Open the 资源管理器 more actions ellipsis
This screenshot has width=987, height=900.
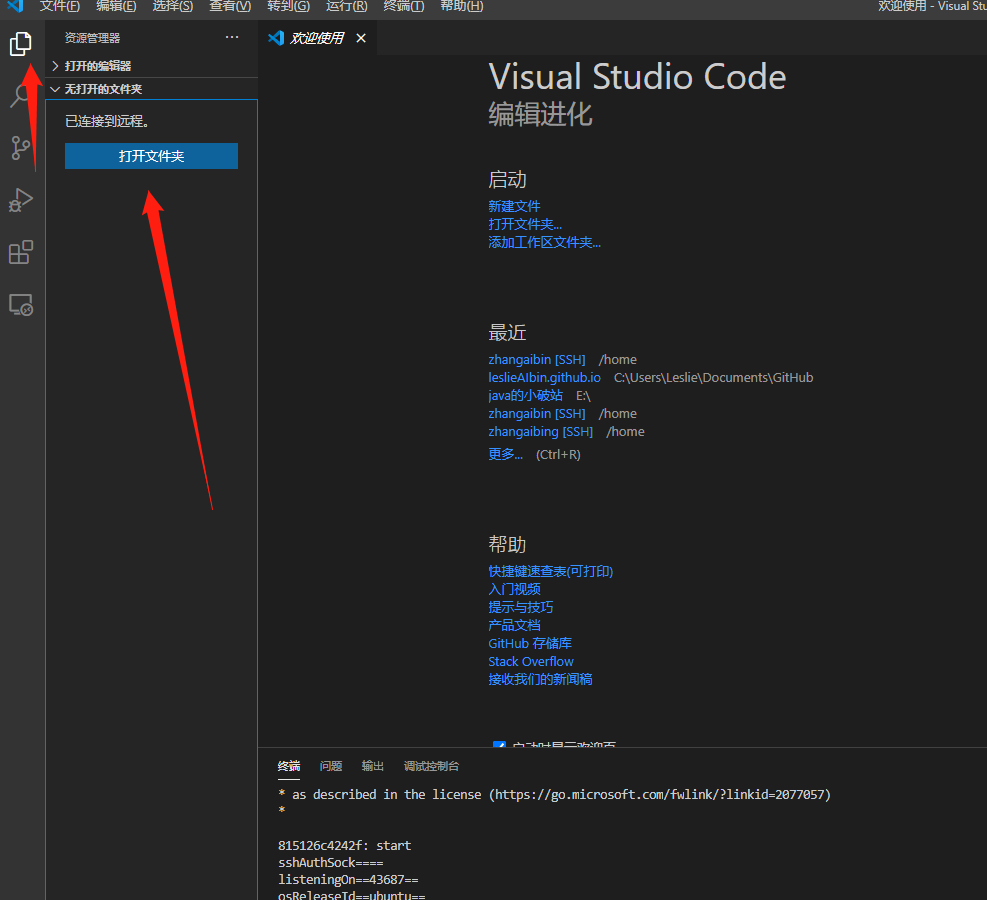tap(232, 37)
